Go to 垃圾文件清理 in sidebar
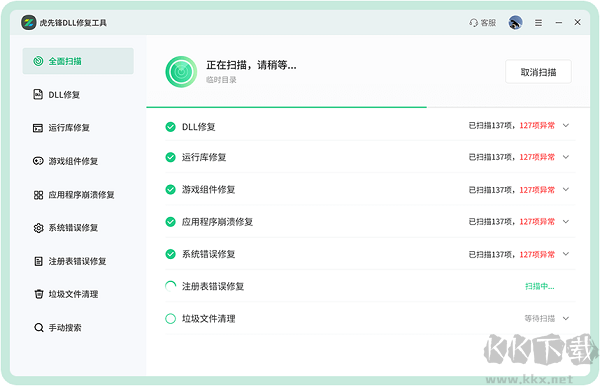Screen dimensions: 600x386 point(78,294)
